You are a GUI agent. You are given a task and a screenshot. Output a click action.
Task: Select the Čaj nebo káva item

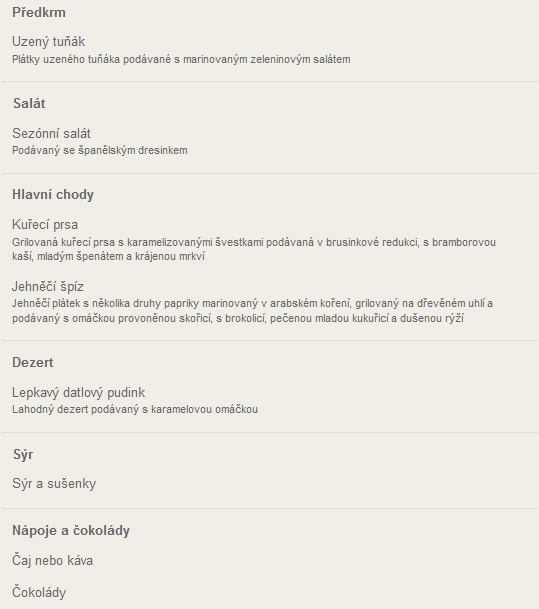(x=52, y=560)
